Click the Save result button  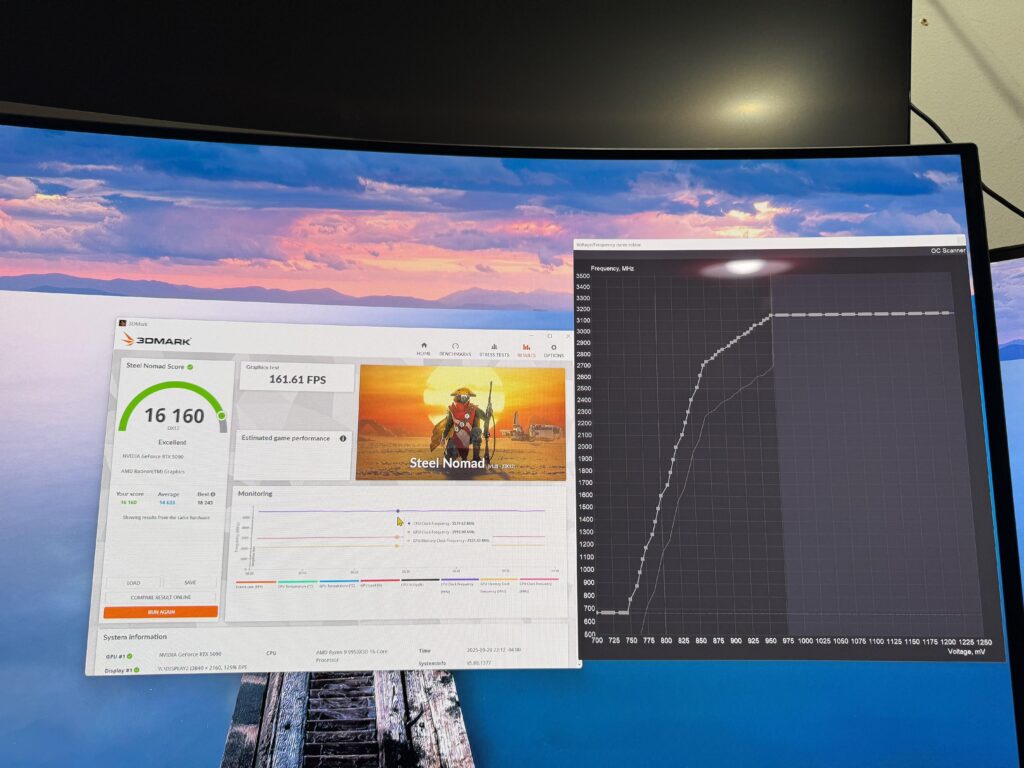coord(190,582)
